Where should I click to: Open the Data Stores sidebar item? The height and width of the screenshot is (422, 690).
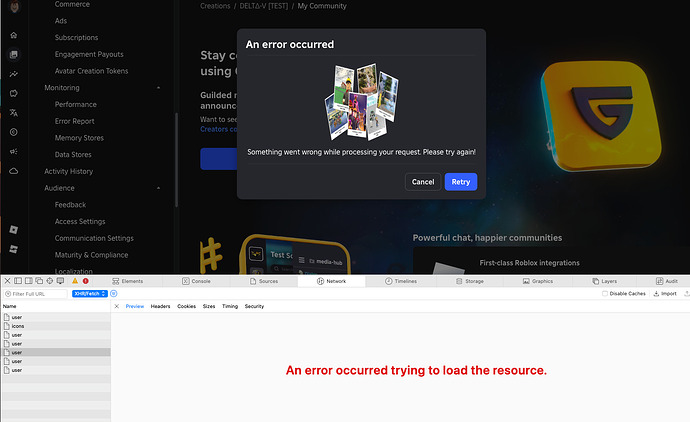coord(73,154)
